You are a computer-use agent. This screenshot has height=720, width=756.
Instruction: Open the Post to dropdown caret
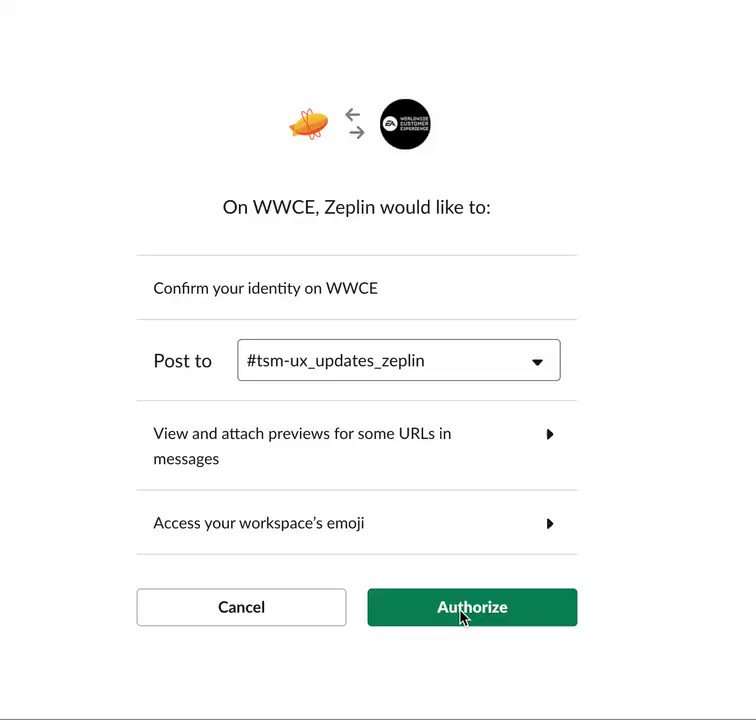pyautogui.click(x=538, y=362)
